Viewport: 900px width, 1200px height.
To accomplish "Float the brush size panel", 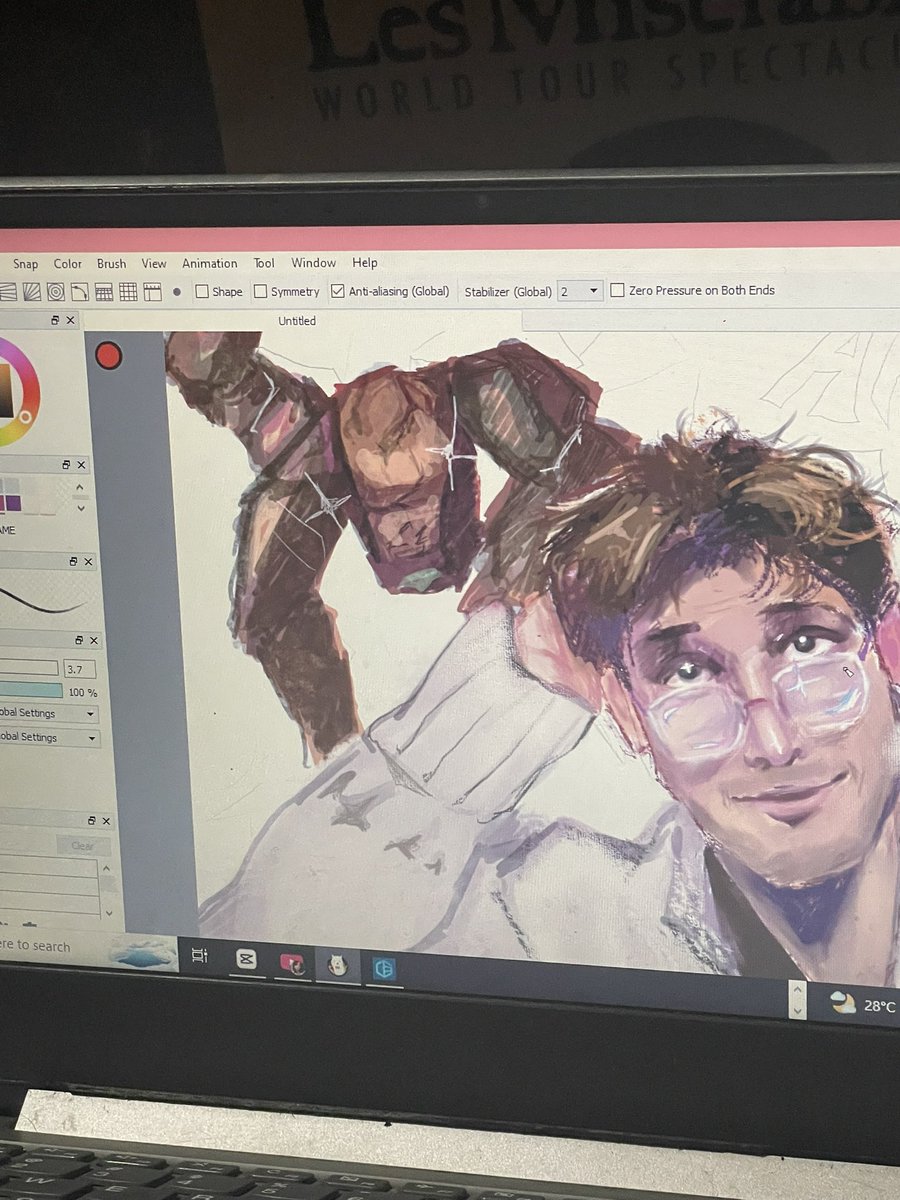I will tap(79, 639).
